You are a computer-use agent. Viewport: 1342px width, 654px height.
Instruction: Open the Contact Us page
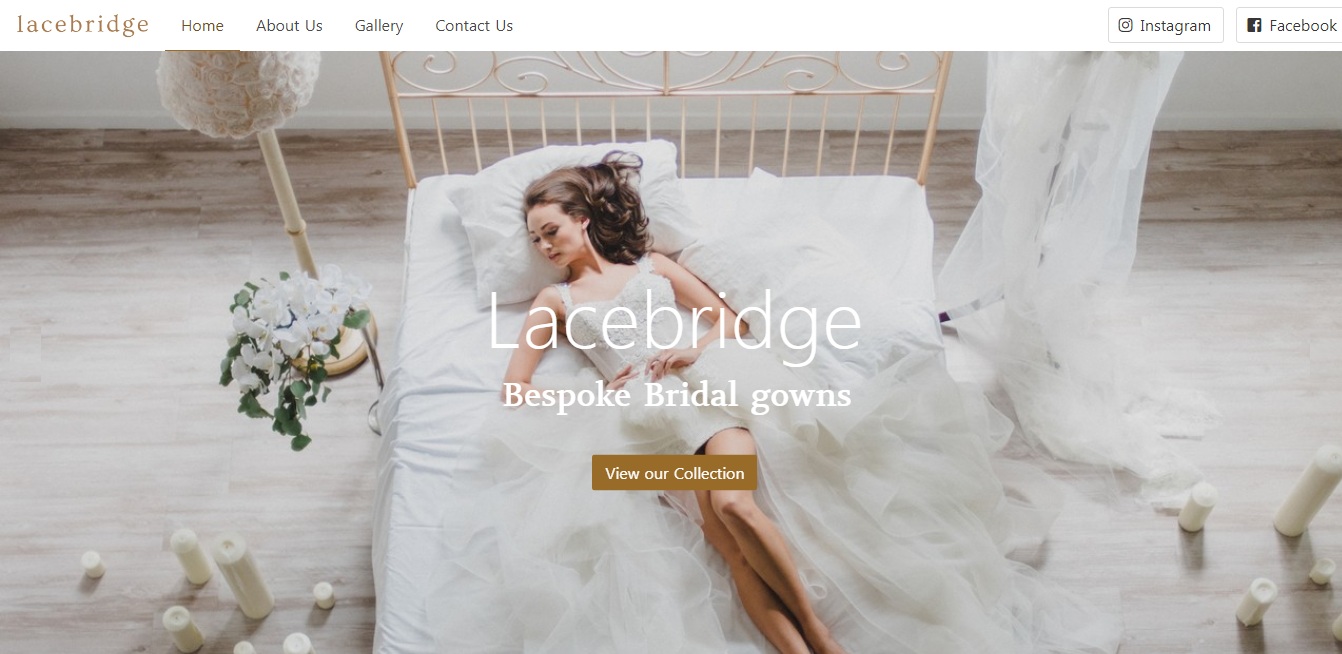[474, 26]
